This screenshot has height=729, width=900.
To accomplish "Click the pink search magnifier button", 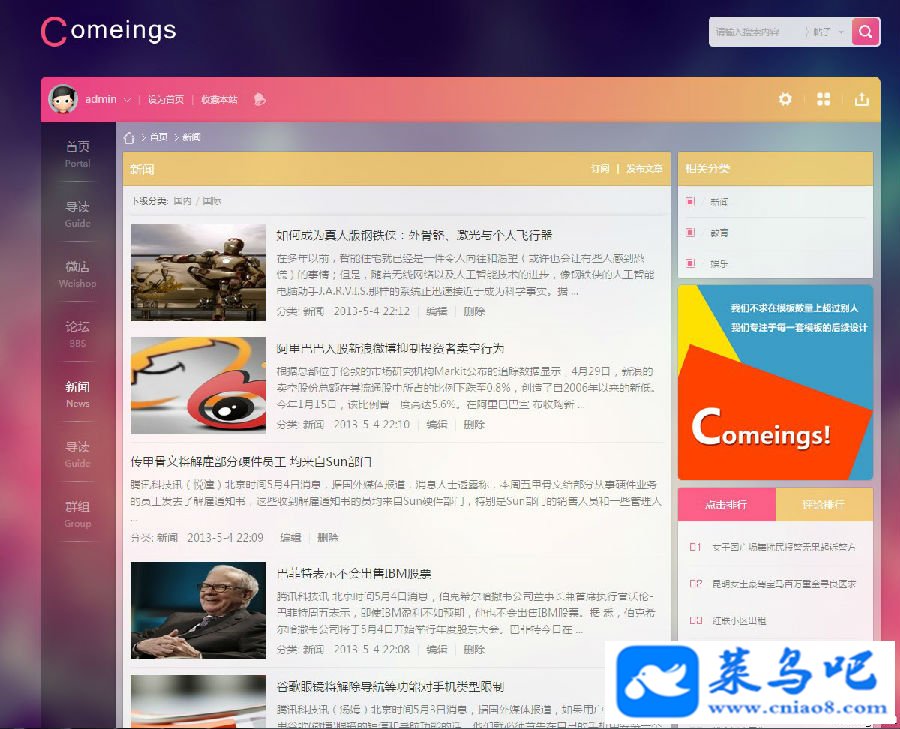I will click(866, 32).
